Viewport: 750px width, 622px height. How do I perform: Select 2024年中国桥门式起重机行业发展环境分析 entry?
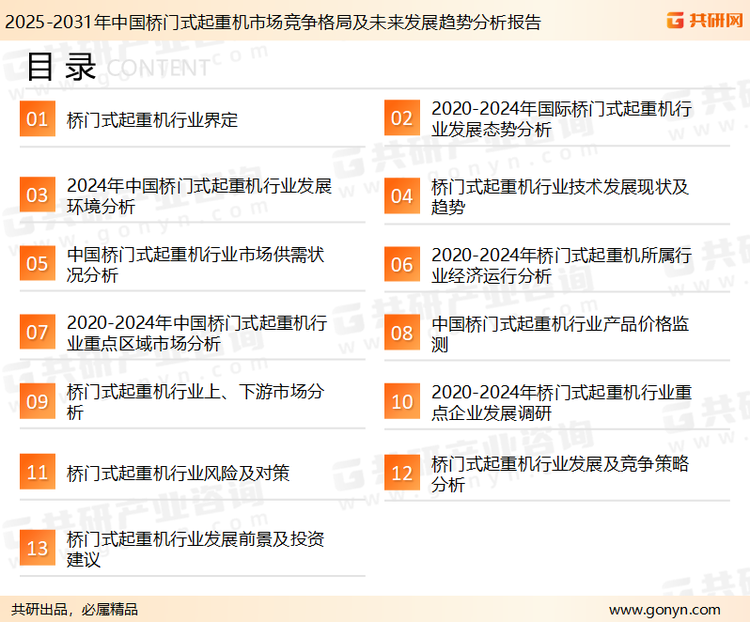click(199, 196)
